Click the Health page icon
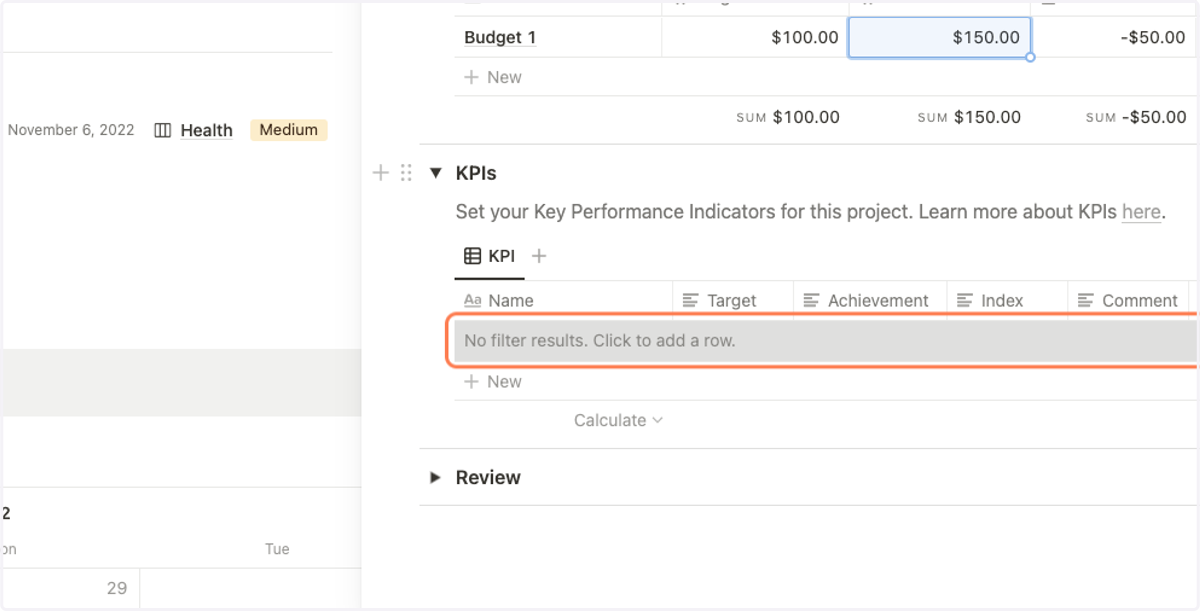This screenshot has width=1200, height=611. click(x=163, y=130)
